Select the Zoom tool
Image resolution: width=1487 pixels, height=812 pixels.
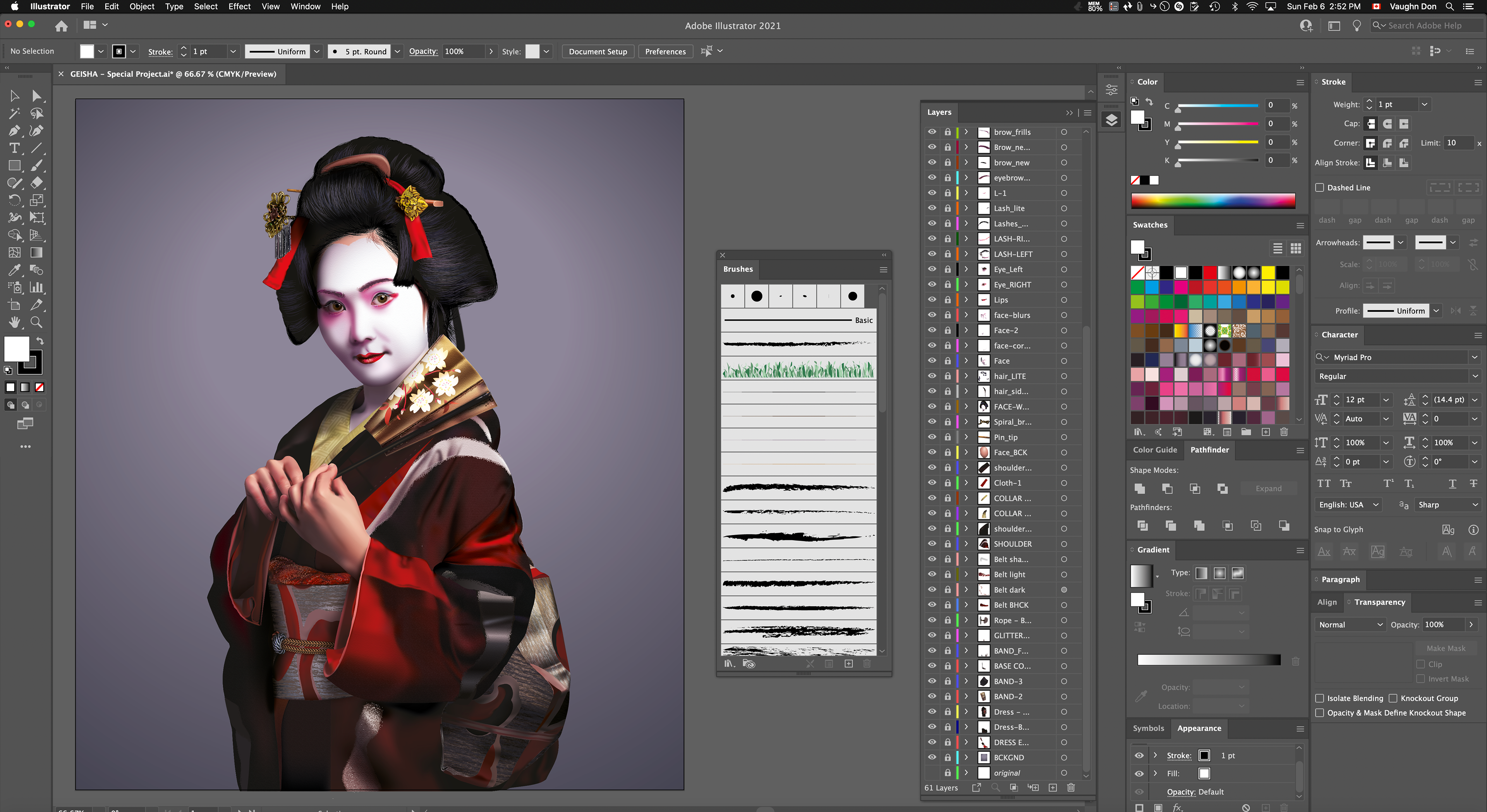pyautogui.click(x=36, y=322)
